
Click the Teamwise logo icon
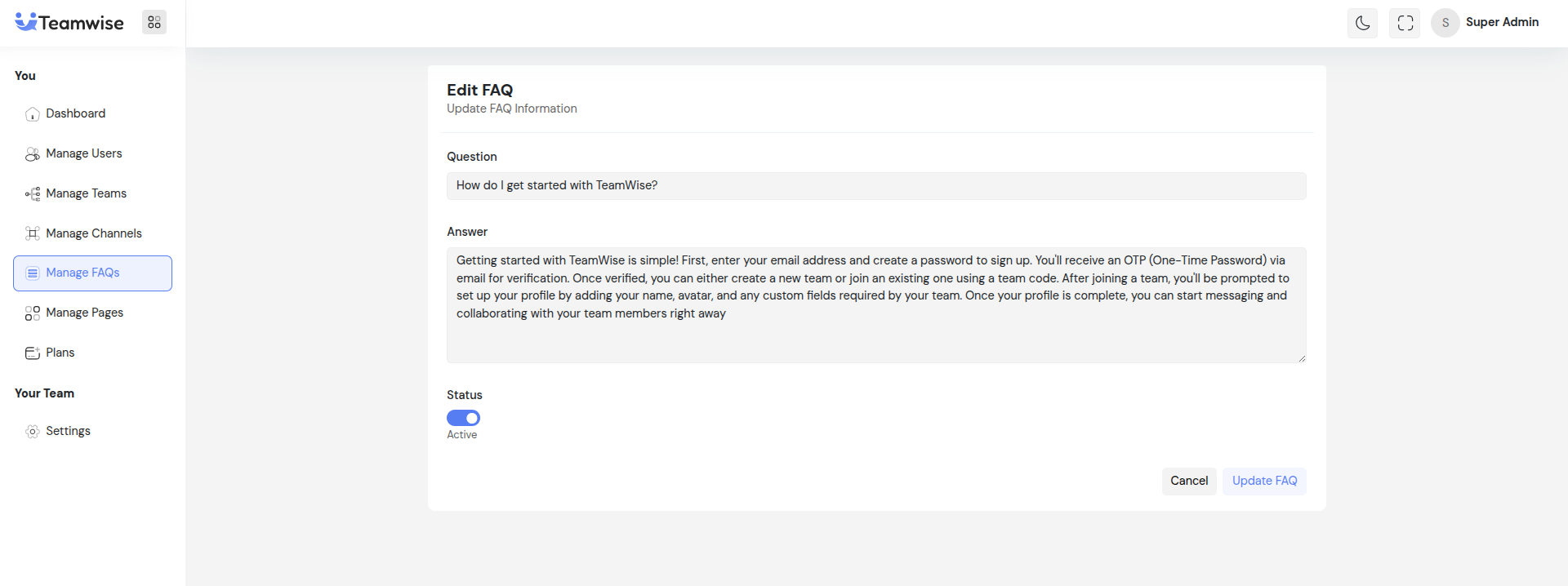coord(26,22)
